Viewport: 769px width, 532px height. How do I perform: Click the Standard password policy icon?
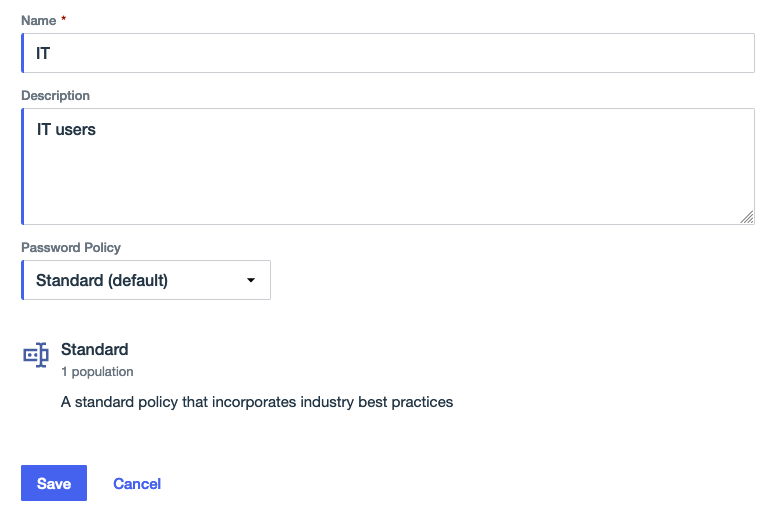tap(36, 355)
